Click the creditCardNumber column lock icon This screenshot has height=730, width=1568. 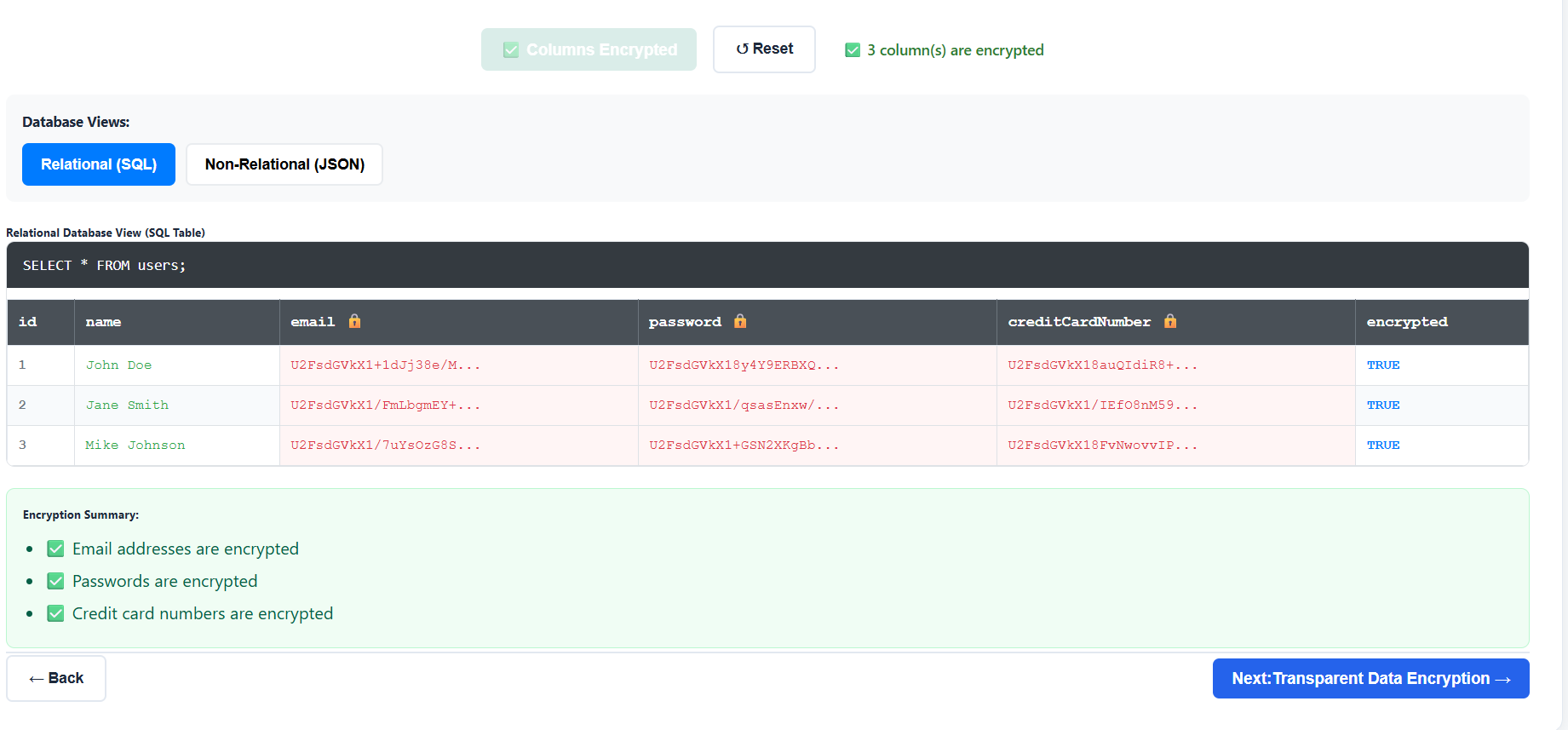tap(1169, 321)
